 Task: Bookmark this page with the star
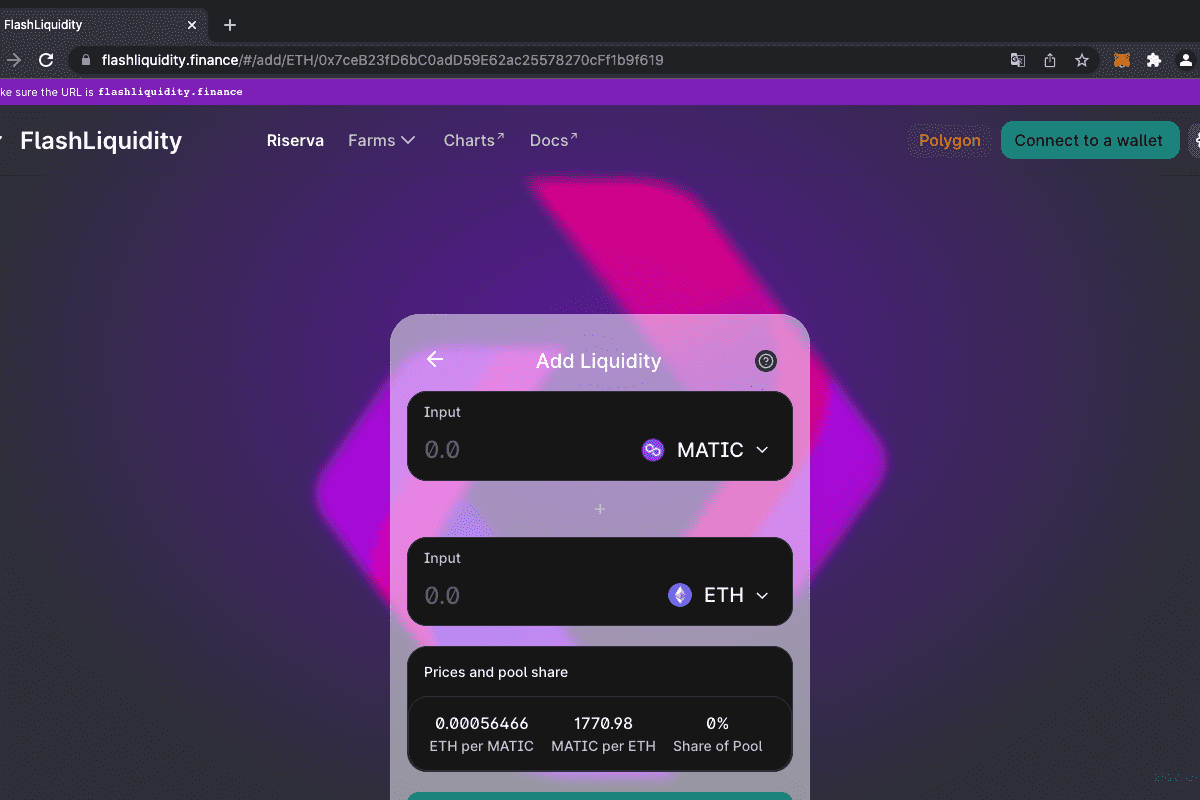tap(1082, 60)
